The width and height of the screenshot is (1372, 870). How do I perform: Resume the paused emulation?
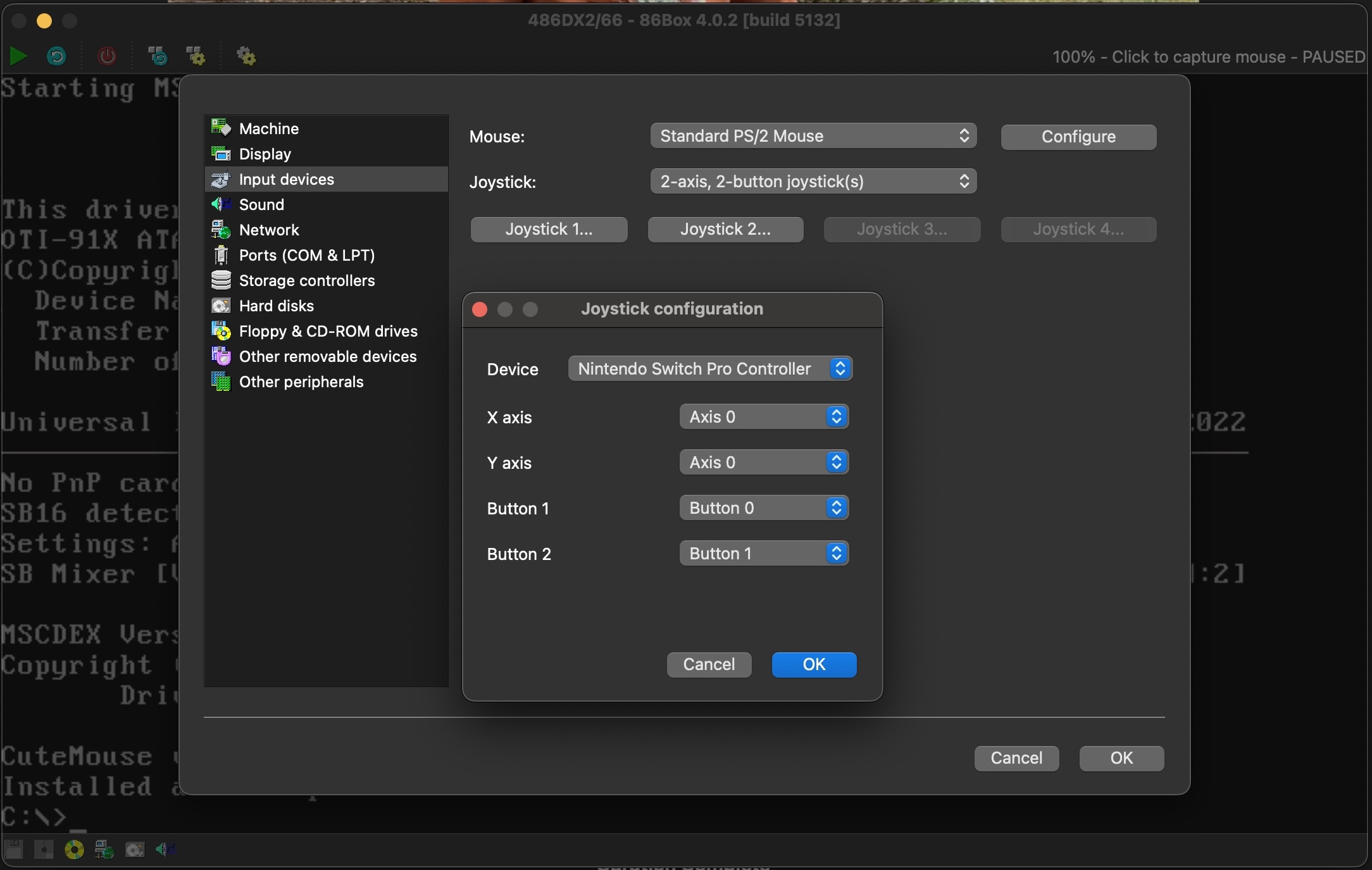tap(18, 56)
